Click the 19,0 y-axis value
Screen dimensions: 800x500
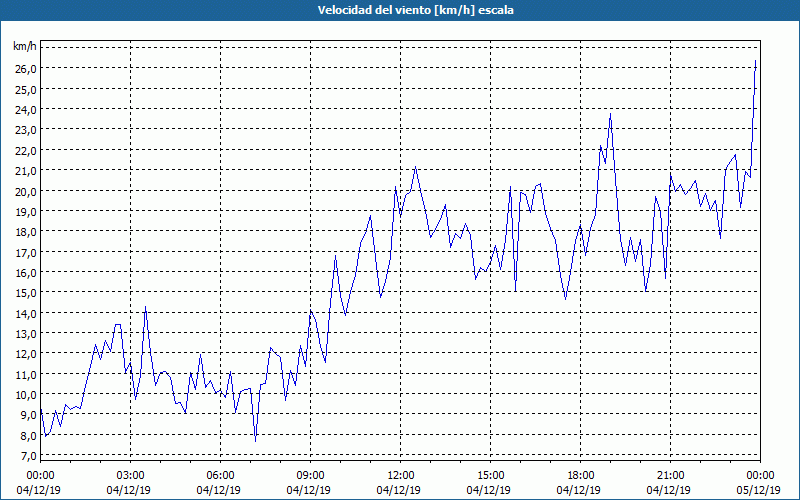(x=26, y=211)
